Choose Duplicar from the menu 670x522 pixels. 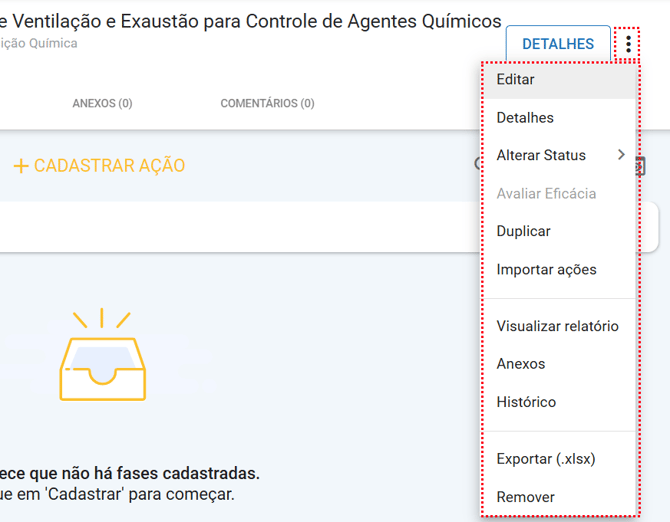click(523, 231)
